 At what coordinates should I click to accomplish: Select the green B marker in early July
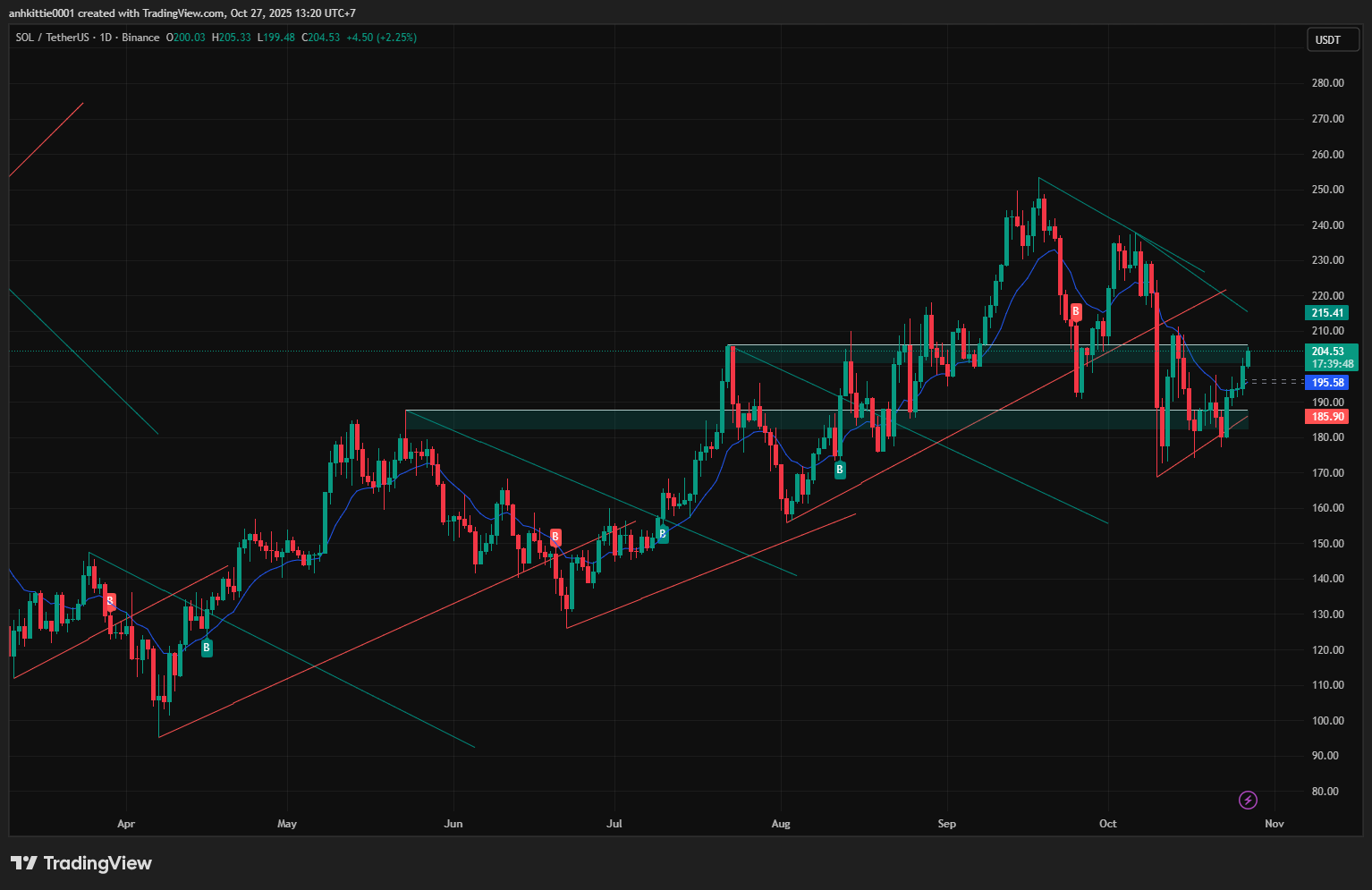tap(663, 535)
